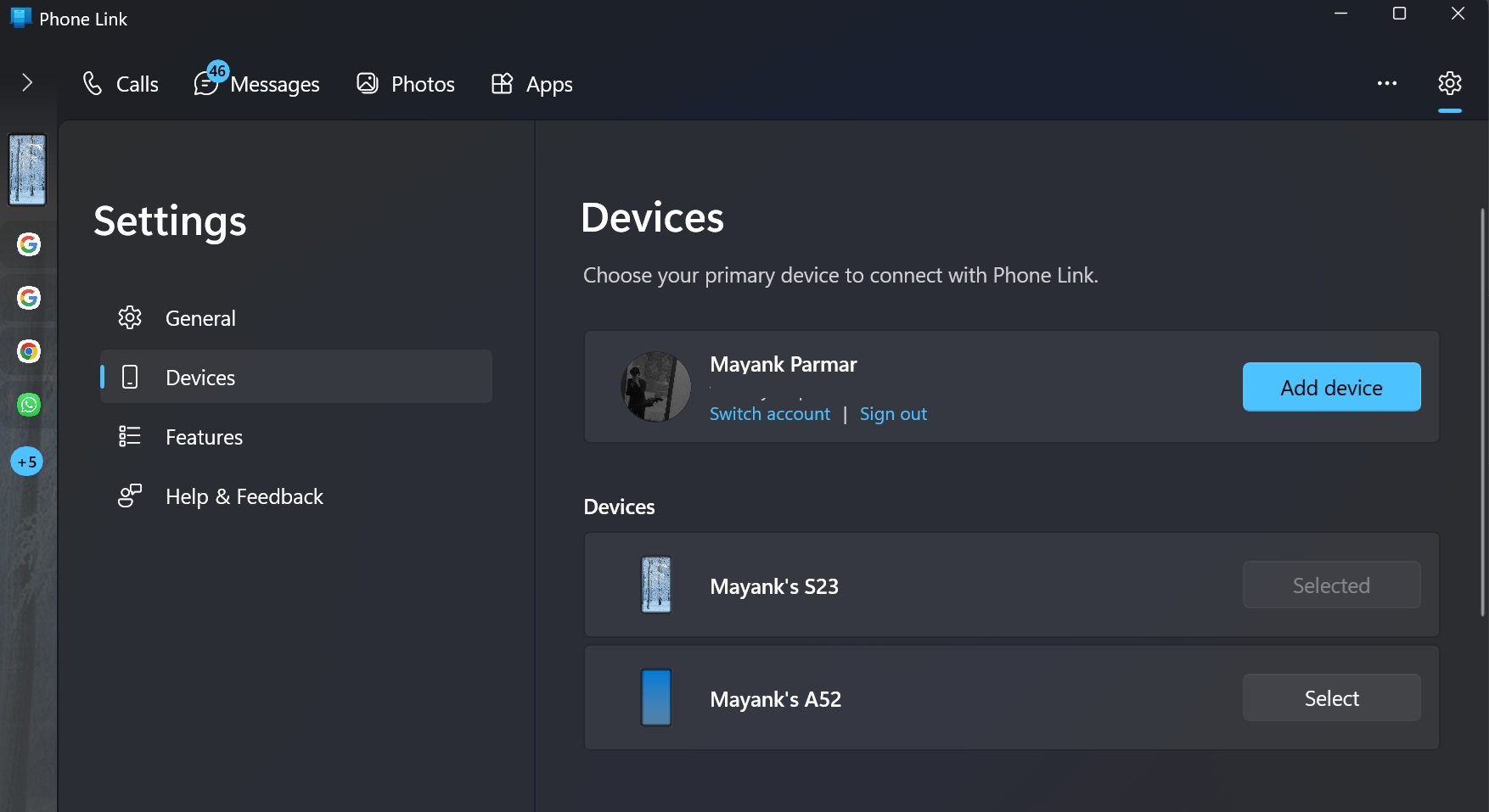Click the Add device button

(1331, 387)
